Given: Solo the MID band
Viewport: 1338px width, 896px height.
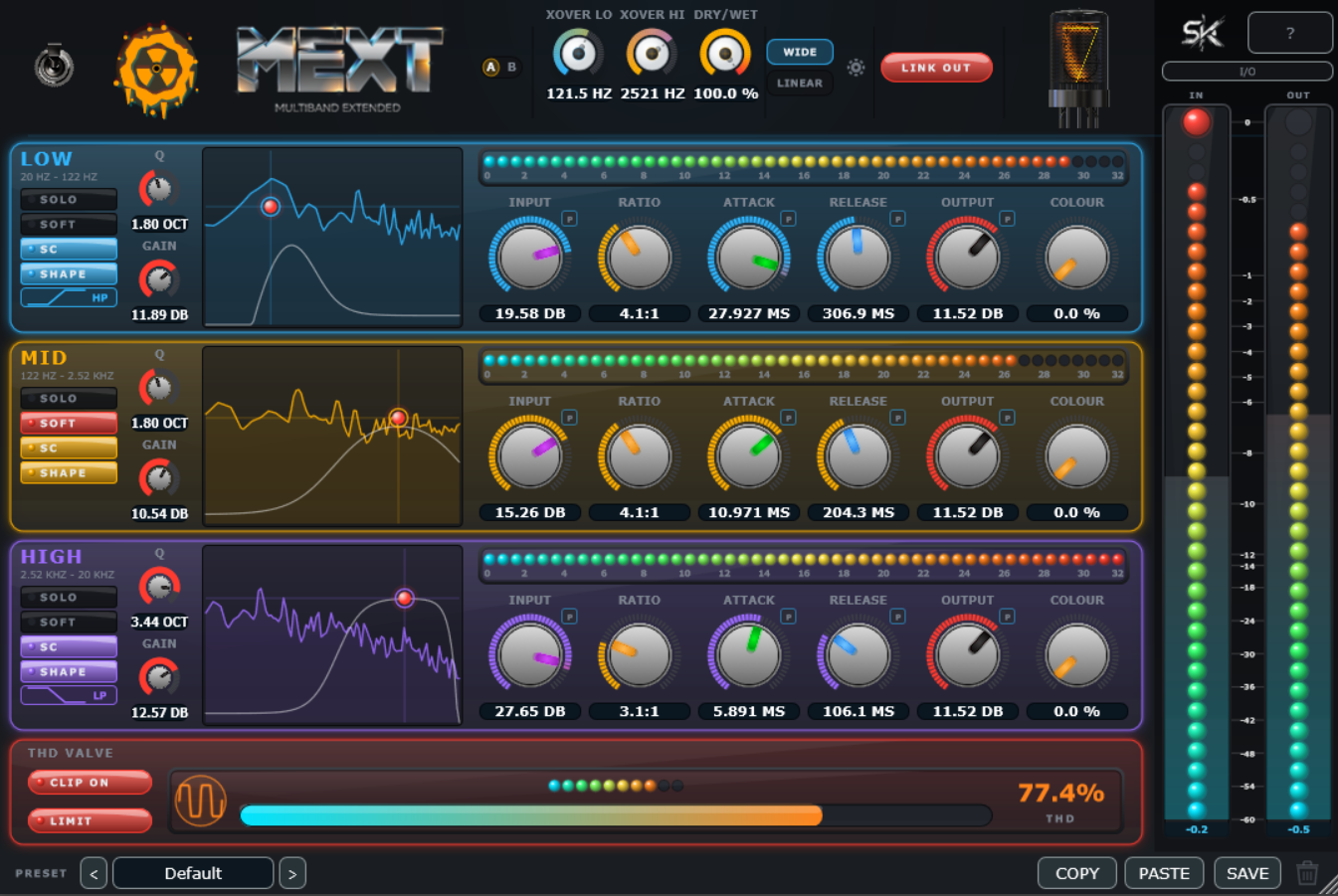Looking at the screenshot, I should (69, 399).
